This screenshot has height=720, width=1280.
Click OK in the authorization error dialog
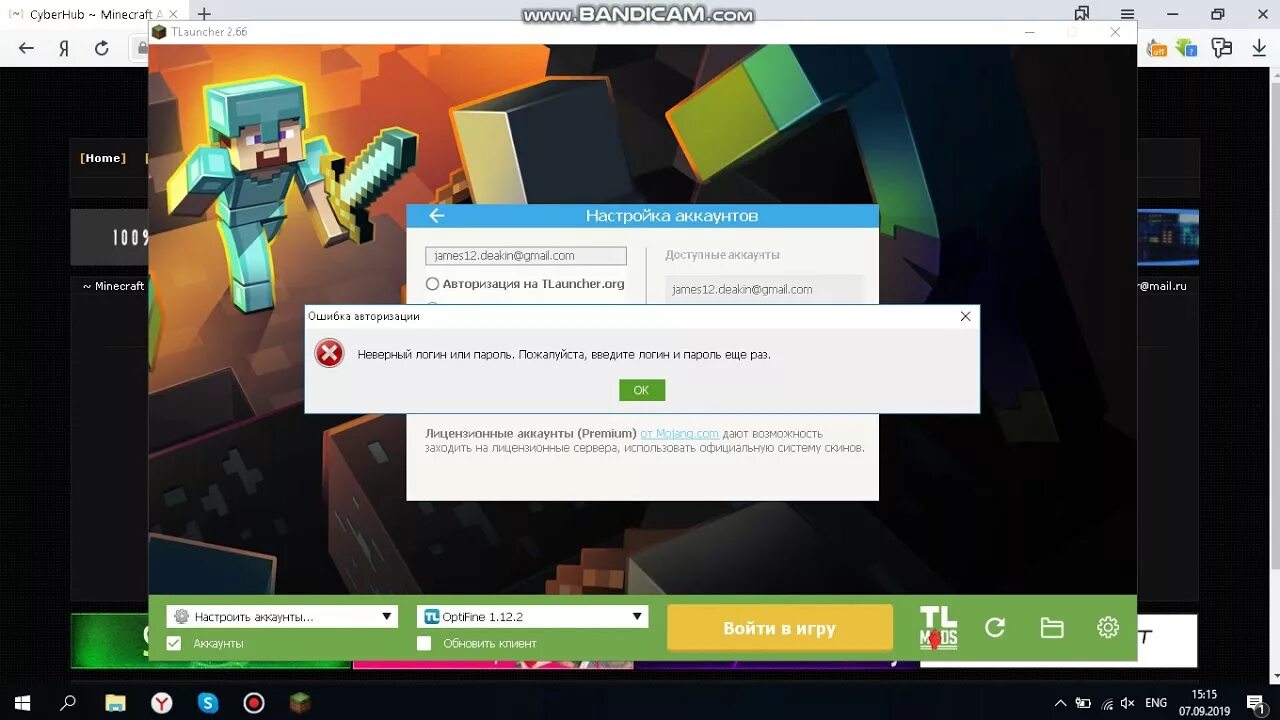(x=641, y=390)
